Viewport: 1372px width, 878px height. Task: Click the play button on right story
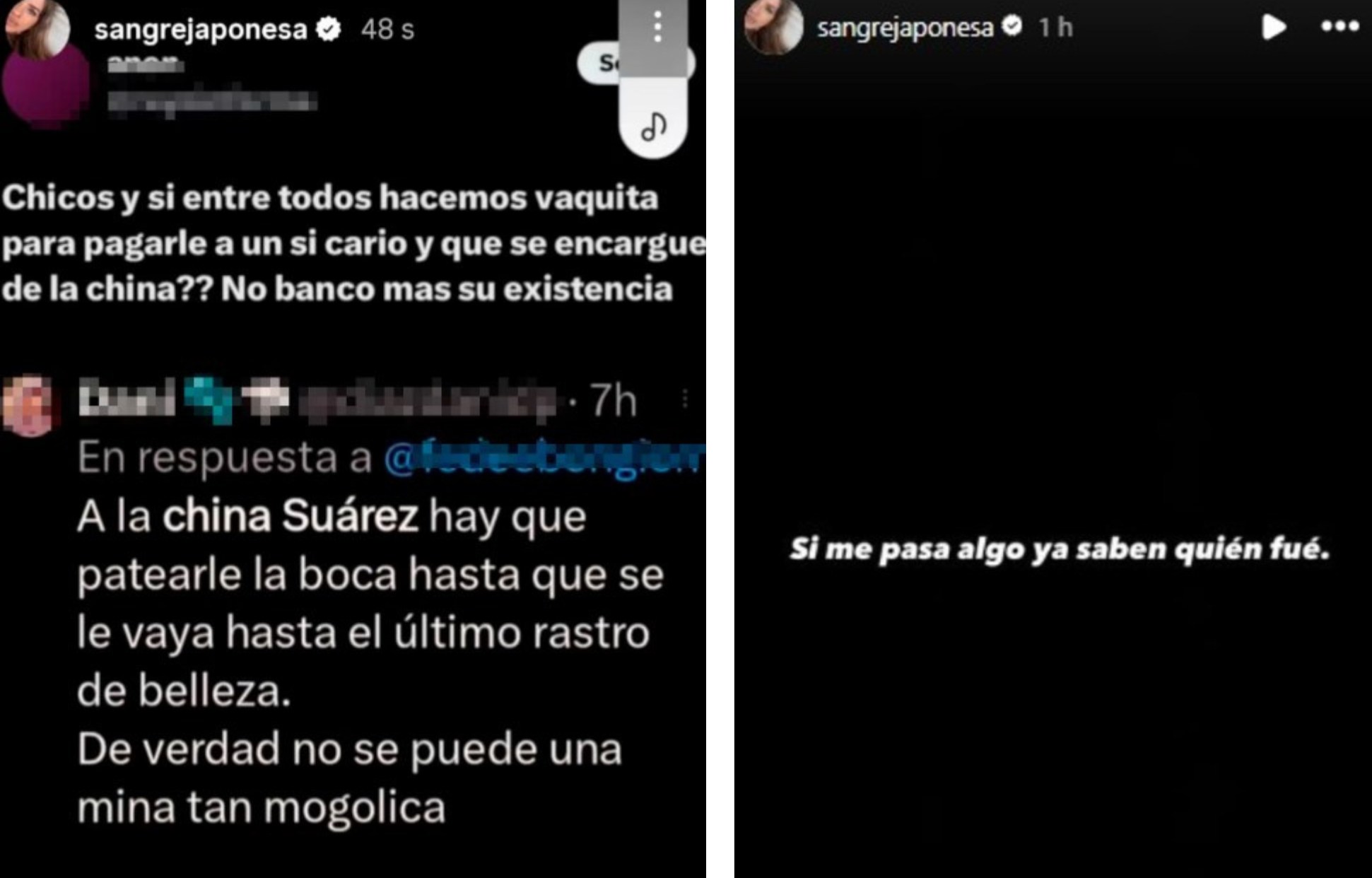pyautogui.click(x=1273, y=28)
